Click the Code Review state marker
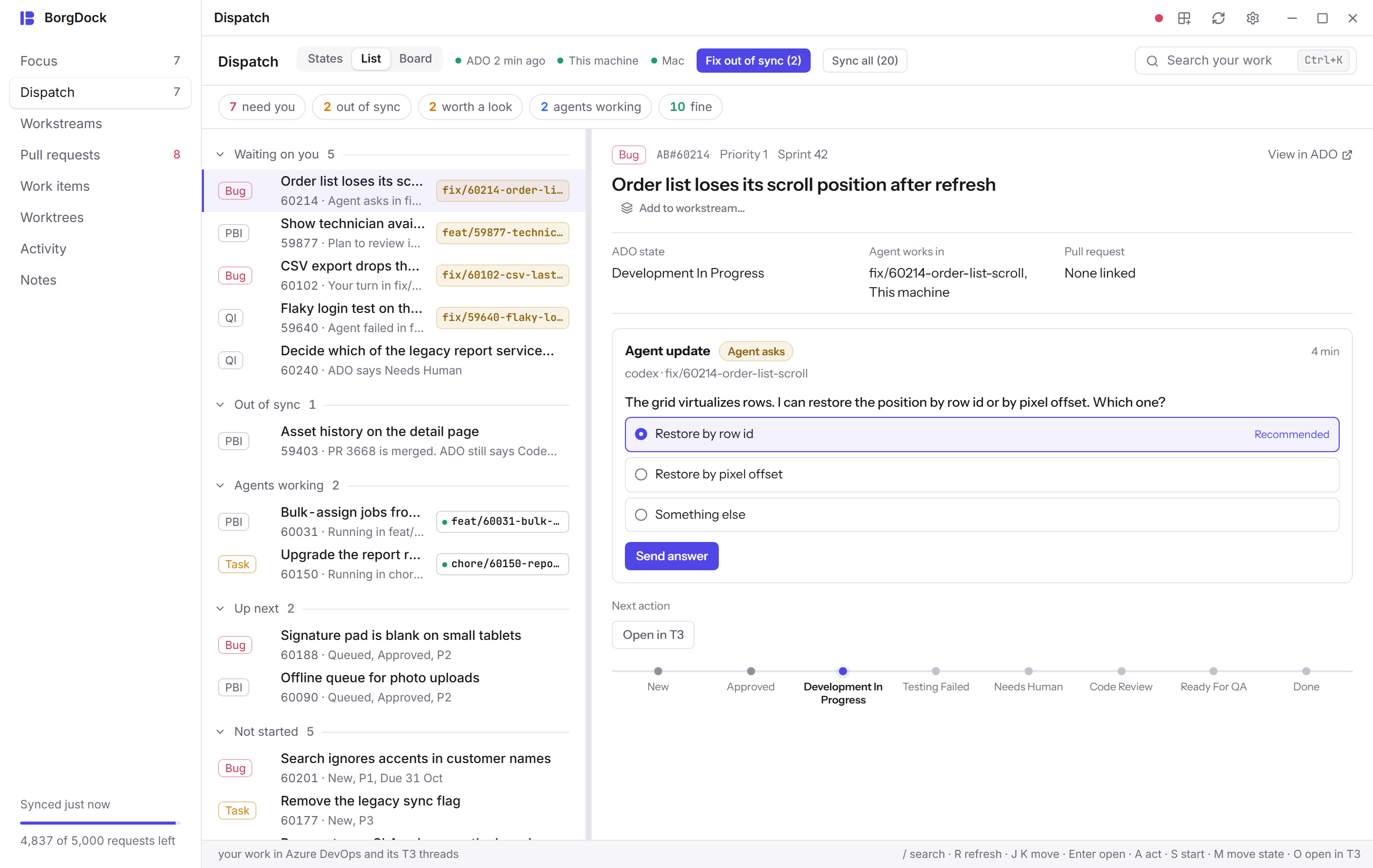This screenshot has width=1373, height=868. click(1121, 672)
